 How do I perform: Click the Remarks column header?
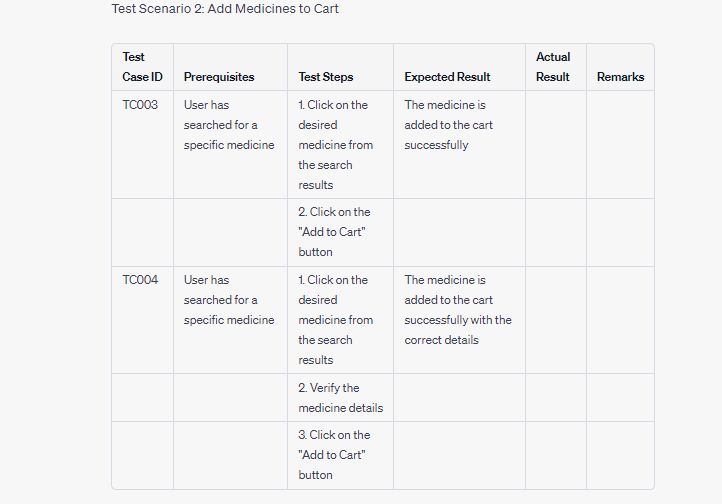tap(620, 77)
